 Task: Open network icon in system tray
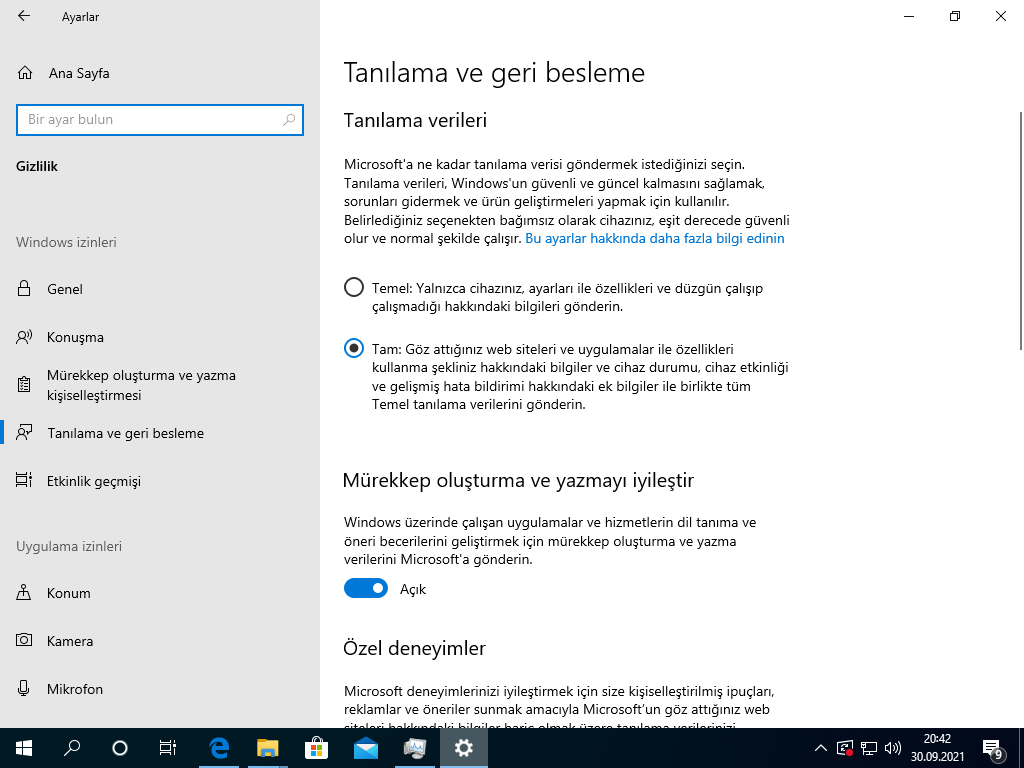(869, 748)
